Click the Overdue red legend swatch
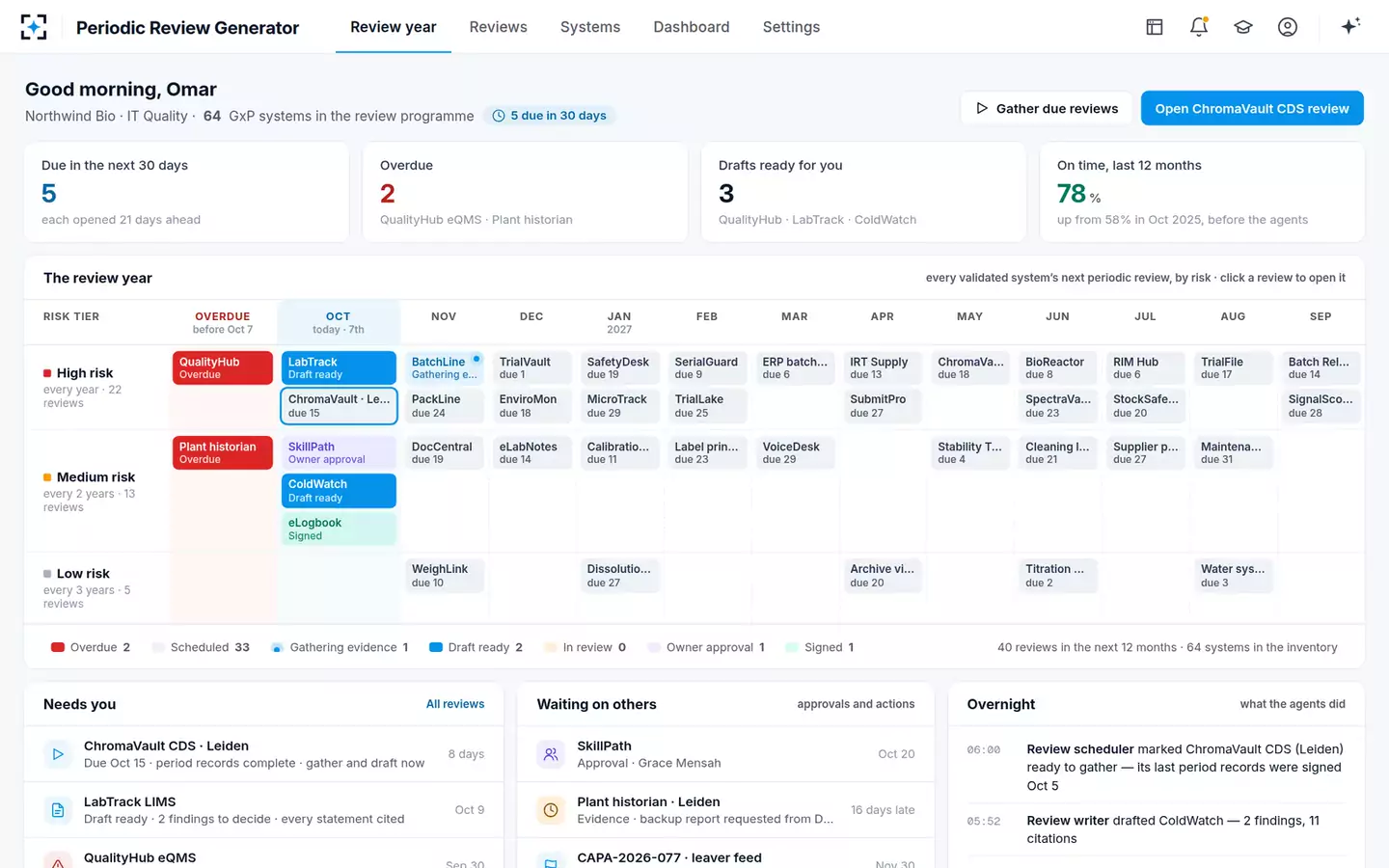 coord(58,647)
